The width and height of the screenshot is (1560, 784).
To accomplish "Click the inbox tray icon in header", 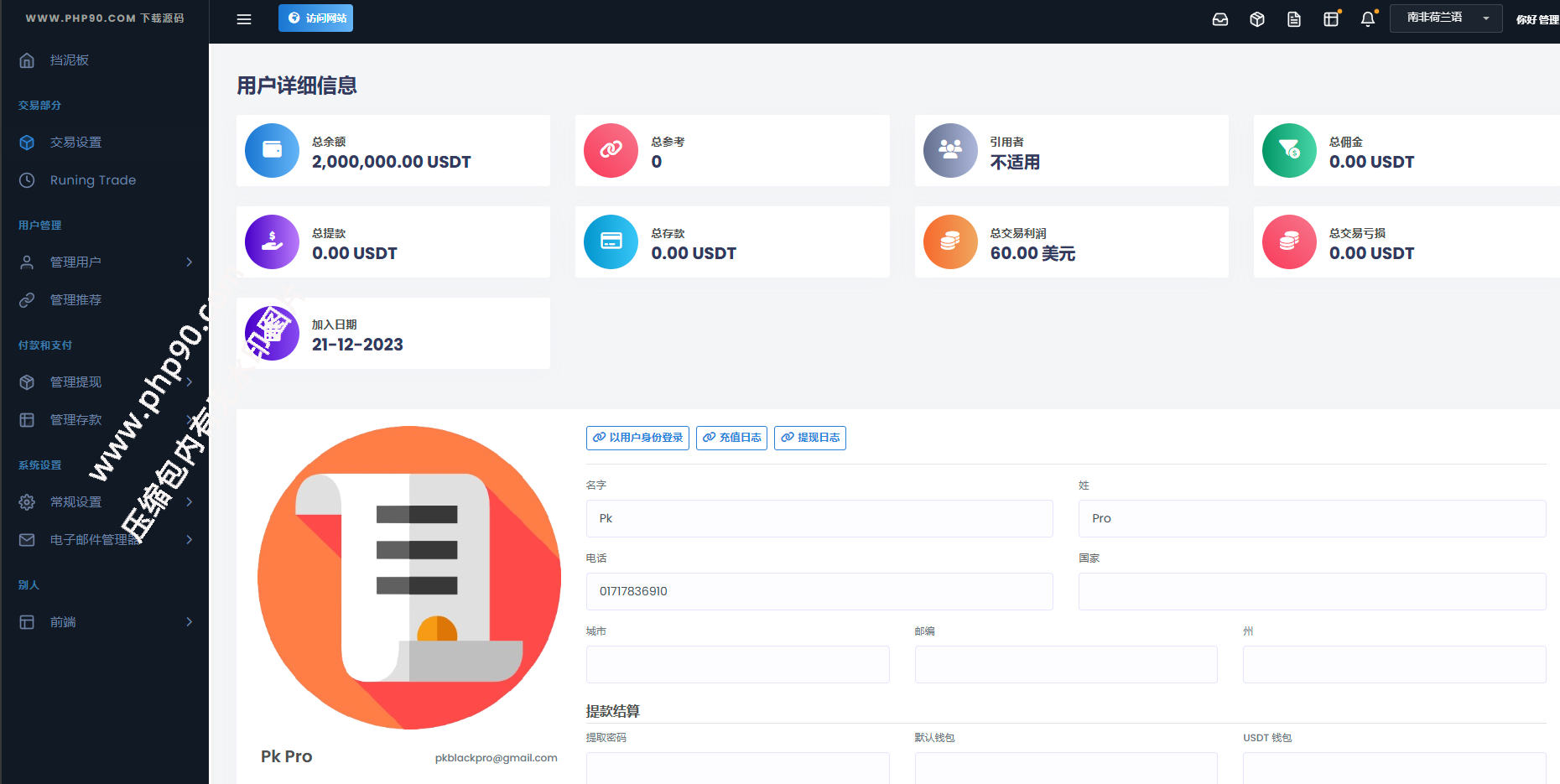I will tap(1220, 19).
